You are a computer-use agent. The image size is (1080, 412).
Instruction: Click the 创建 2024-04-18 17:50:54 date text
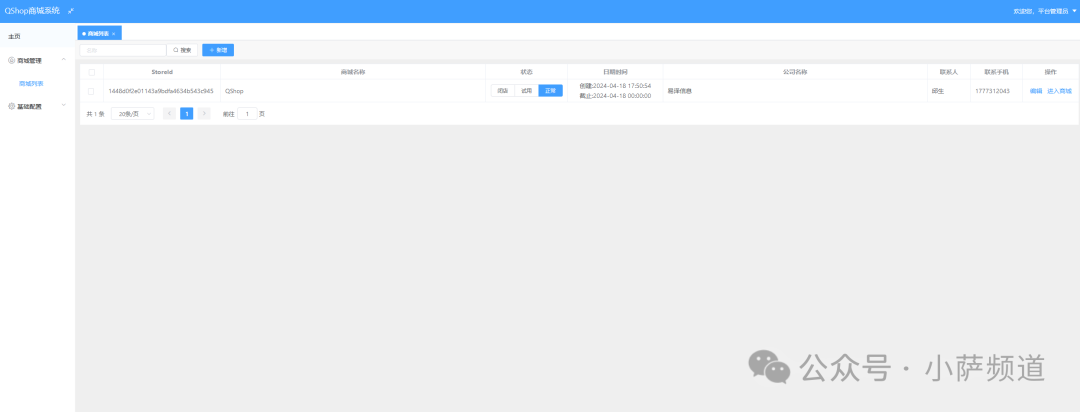click(615, 86)
